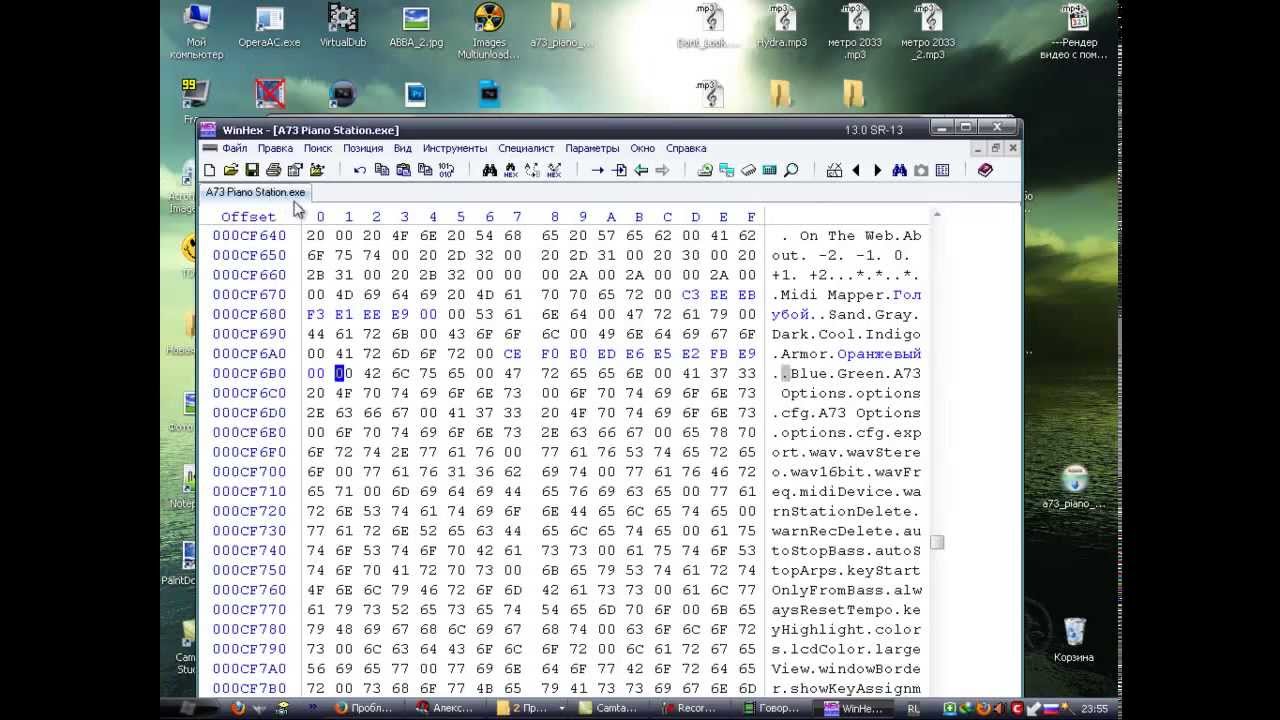Open the Инструменты menu

click(455, 148)
